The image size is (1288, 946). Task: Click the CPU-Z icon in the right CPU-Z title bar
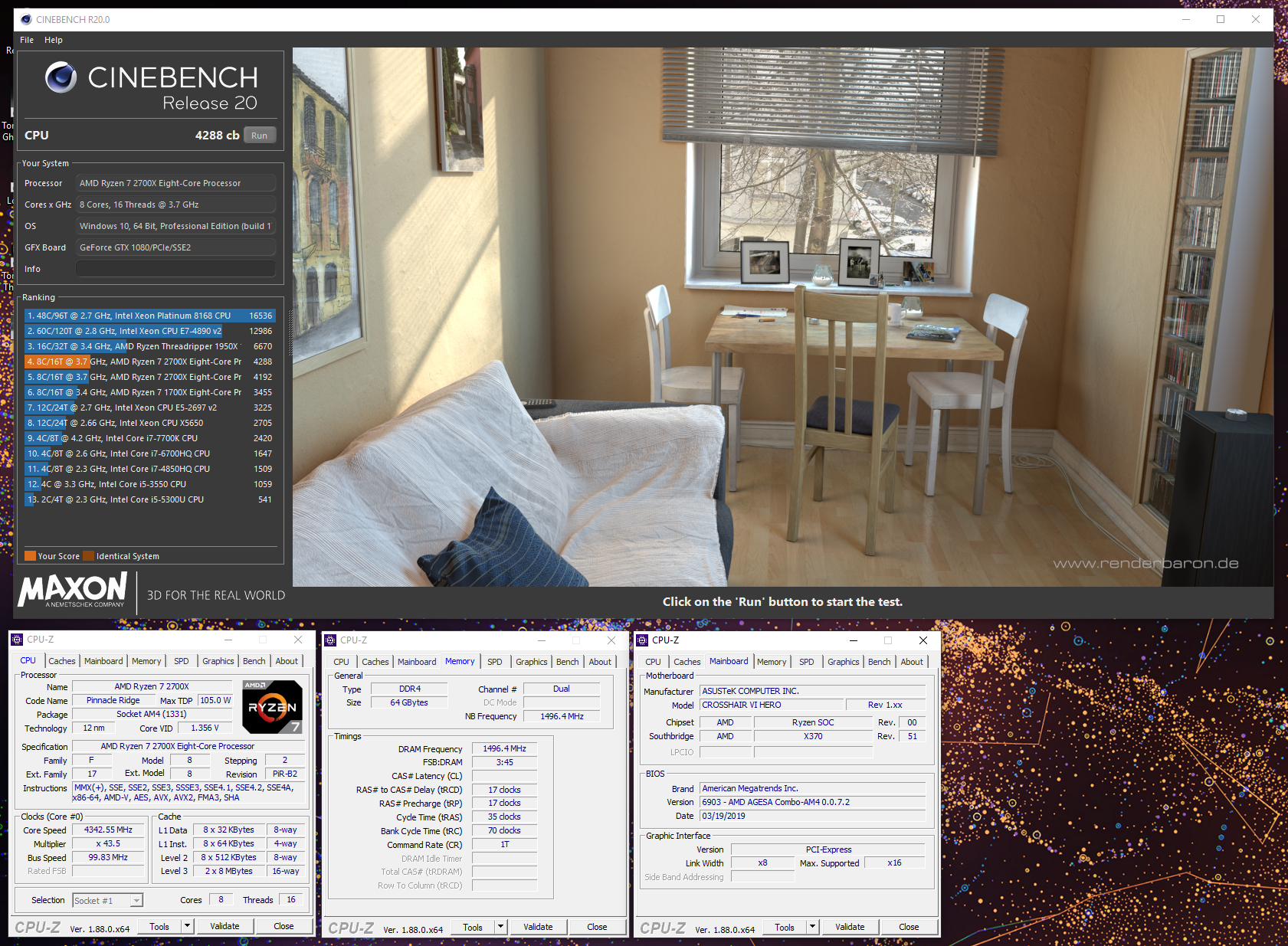coord(642,640)
